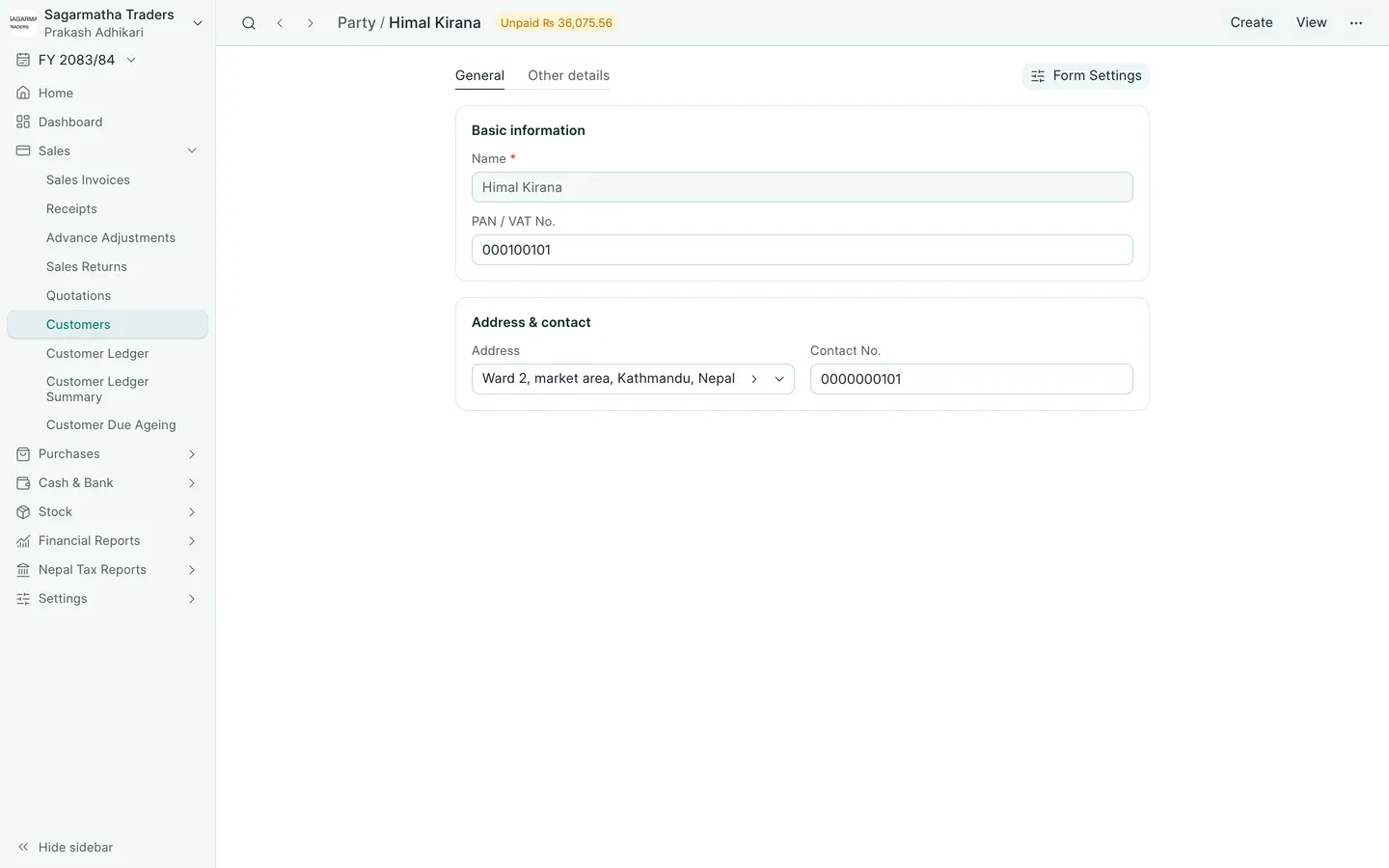The height and width of the screenshot is (868, 1389).
Task: Click the Financial Reports chart icon
Action: pos(23,541)
